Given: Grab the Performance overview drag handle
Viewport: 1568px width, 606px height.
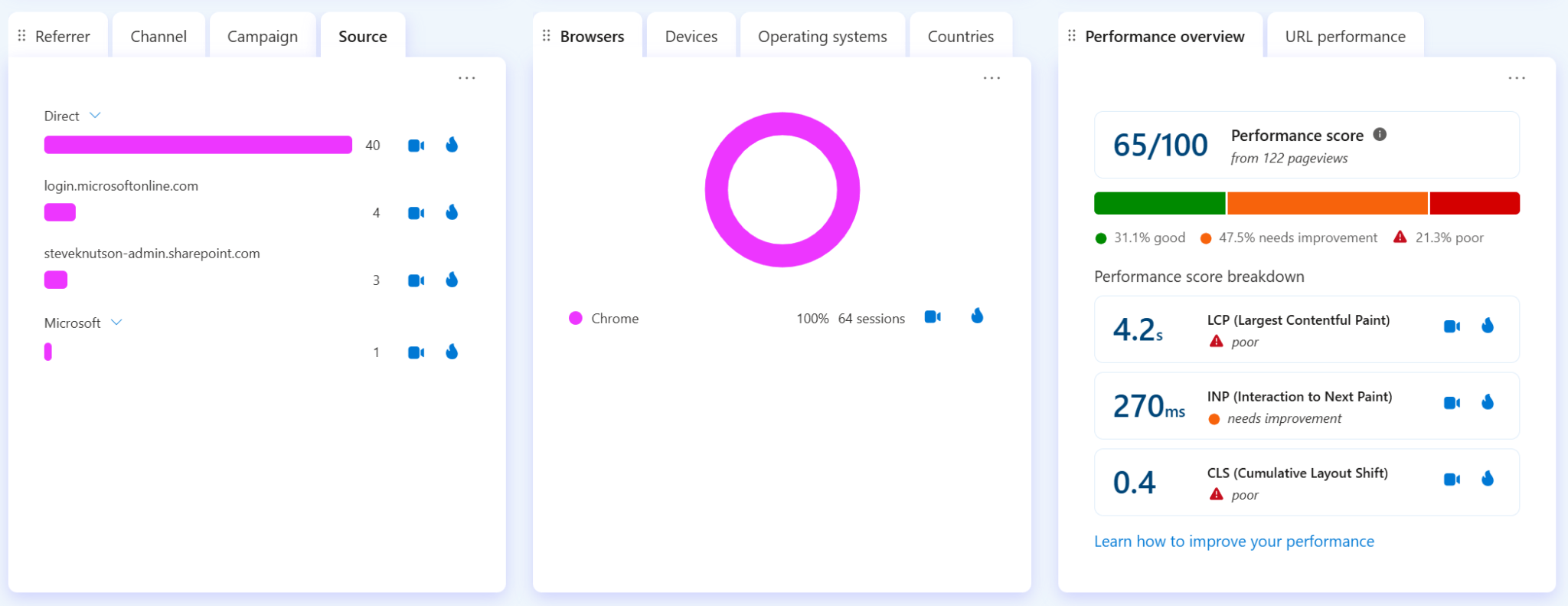Looking at the screenshot, I should click(1072, 36).
